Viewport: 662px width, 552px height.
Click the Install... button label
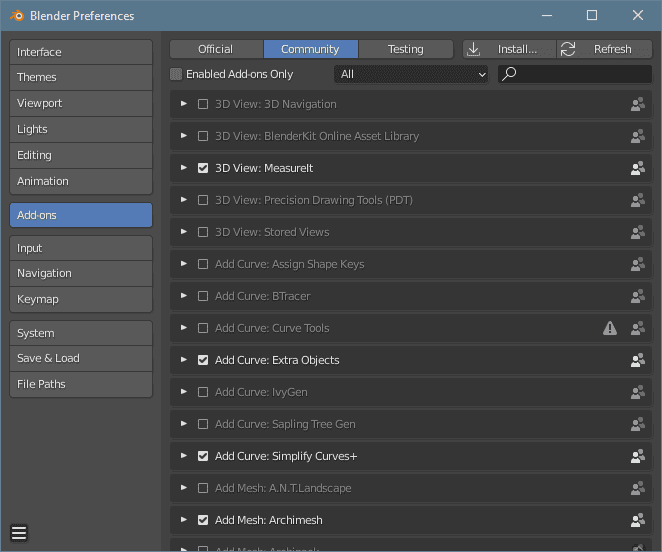(x=517, y=49)
